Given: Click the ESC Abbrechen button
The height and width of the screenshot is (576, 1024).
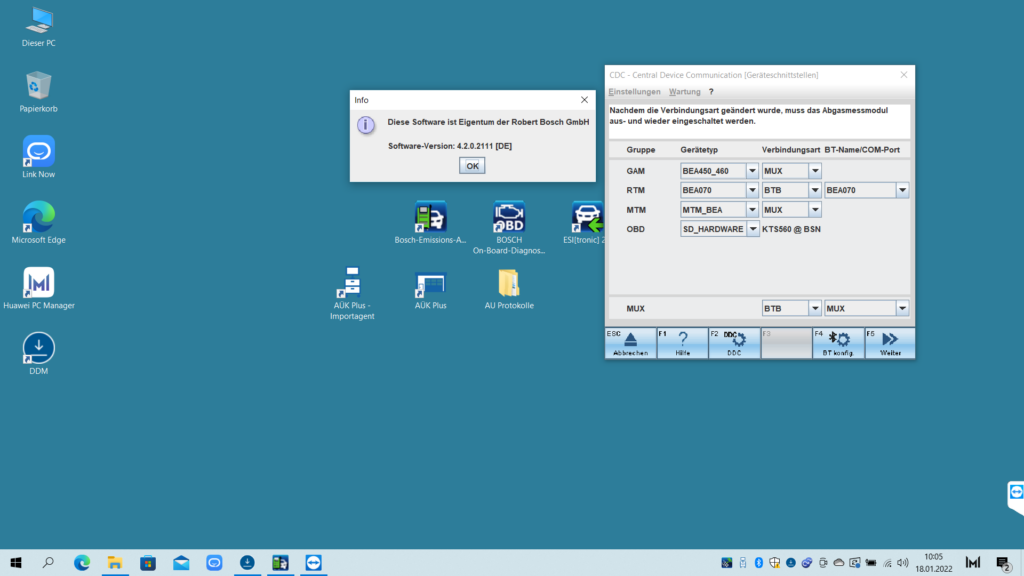Looking at the screenshot, I should pos(630,343).
